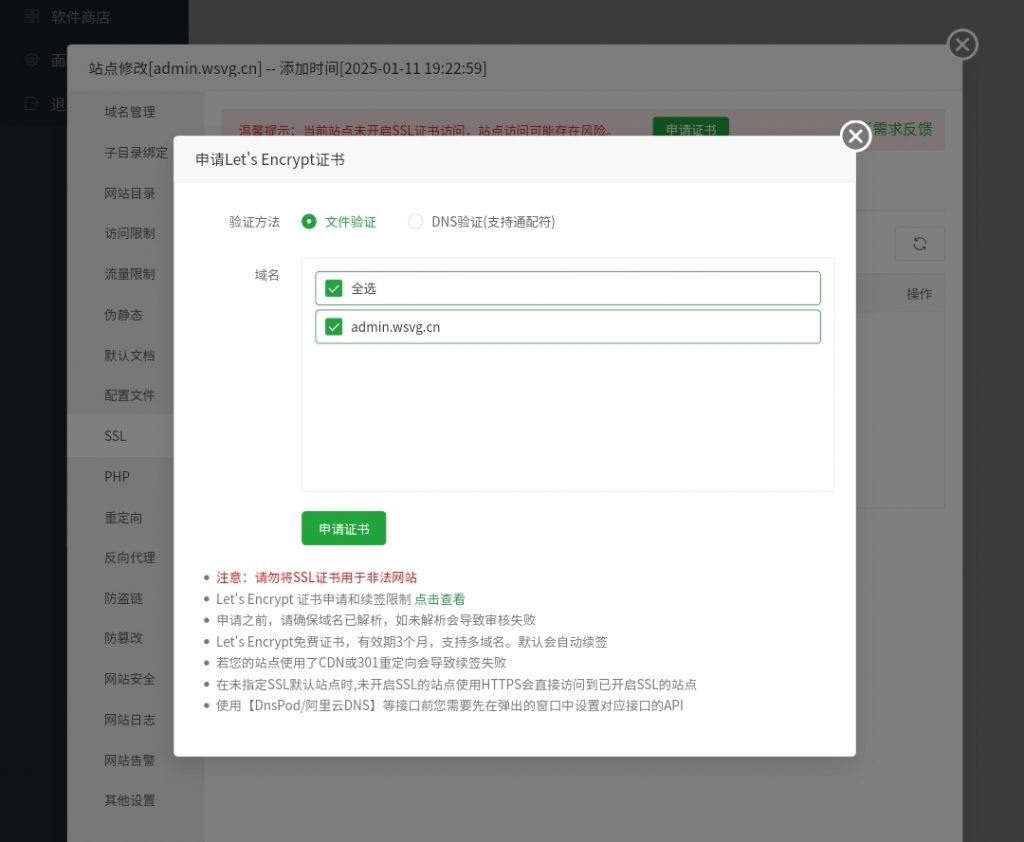The image size is (1024, 842).
Task: Select the 反向代理 tab
Action: 130,558
